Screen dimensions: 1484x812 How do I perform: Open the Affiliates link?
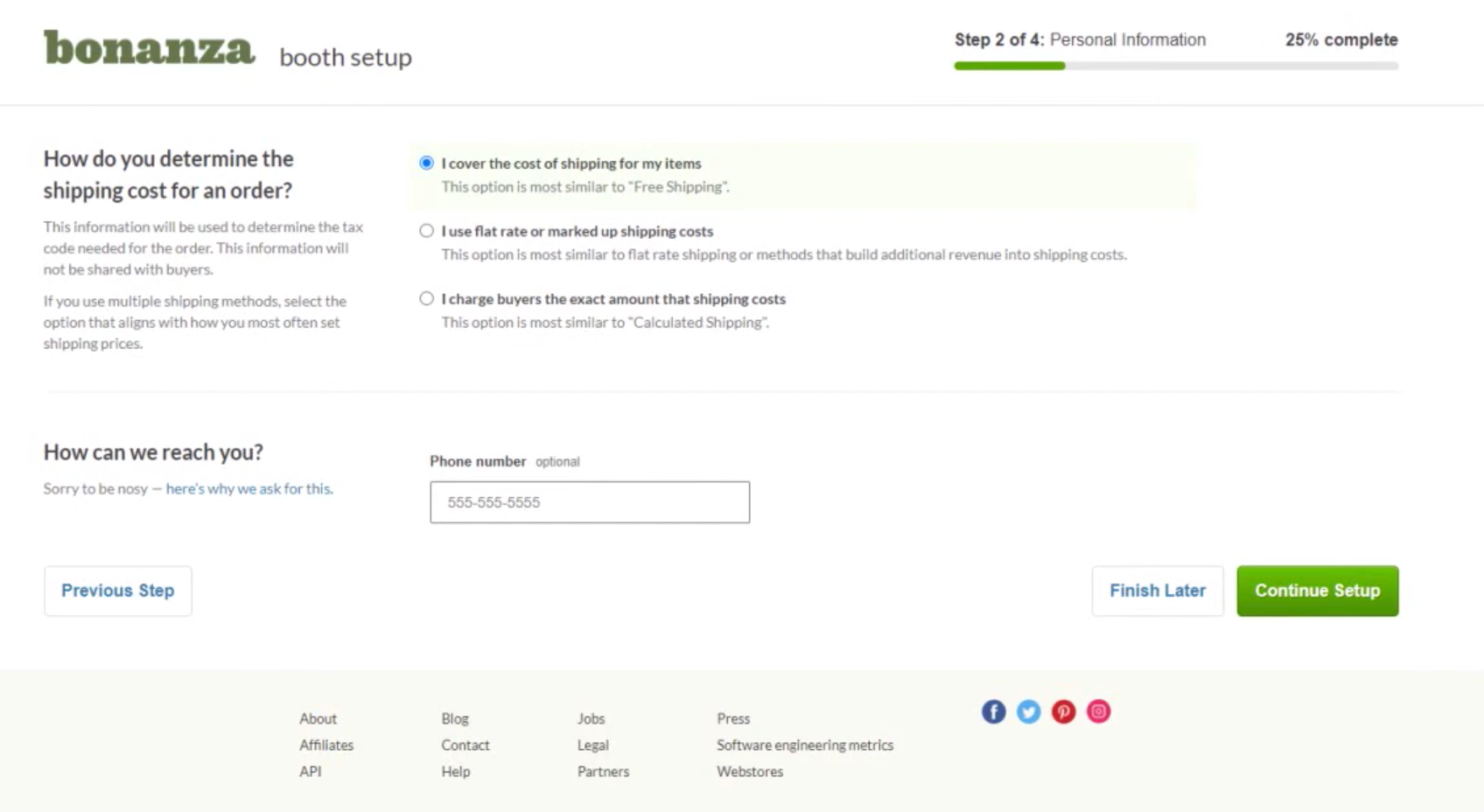pos(326,745)
